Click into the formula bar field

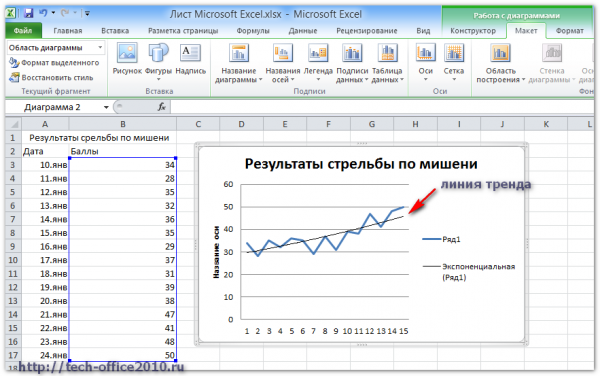[x=382, y=107]
